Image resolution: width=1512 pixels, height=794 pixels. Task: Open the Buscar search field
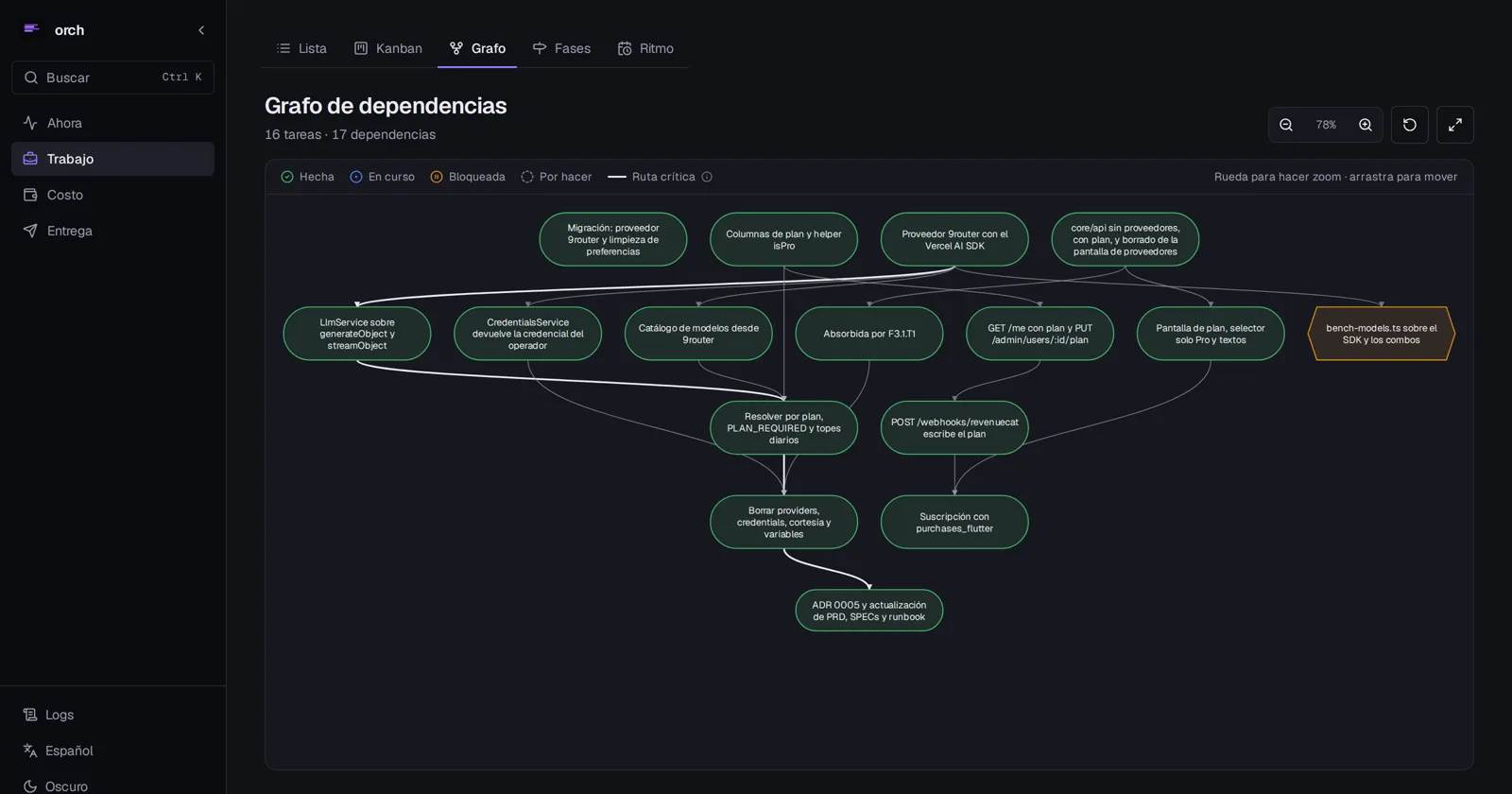tap(112, 78)
